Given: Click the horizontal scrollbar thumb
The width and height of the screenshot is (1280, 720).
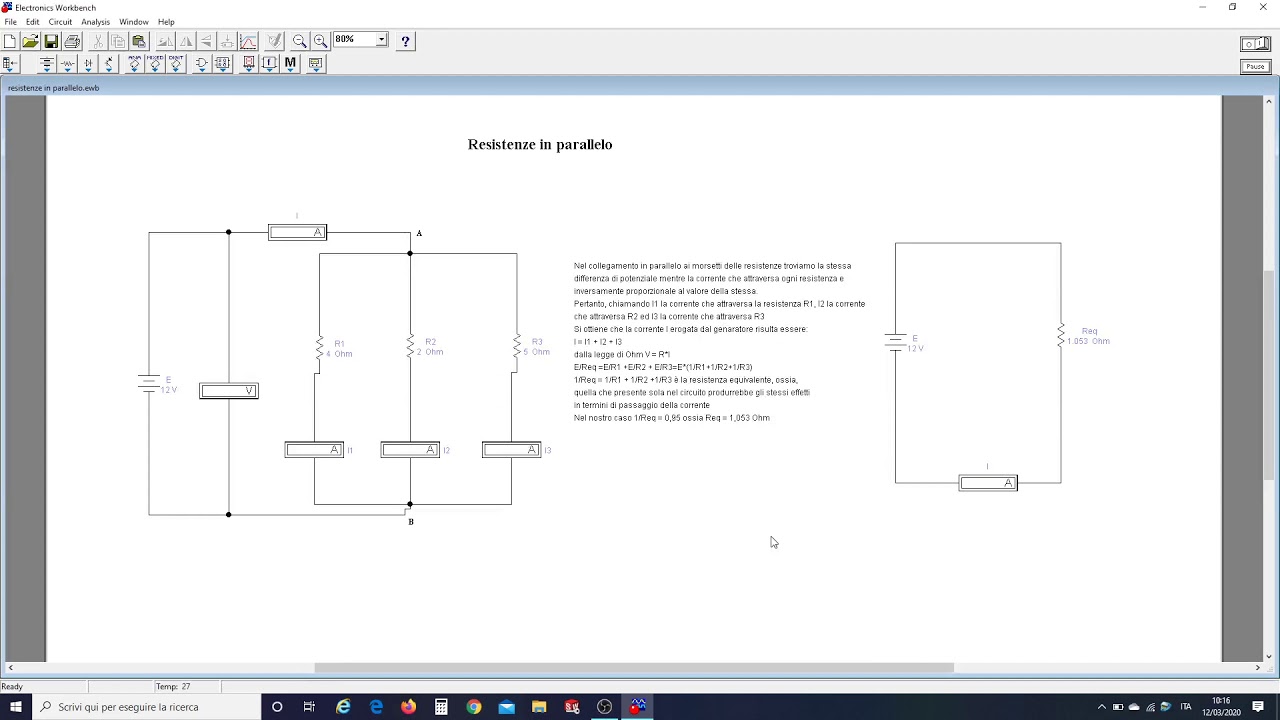Looking at the screenshot, I should point(634,668).
